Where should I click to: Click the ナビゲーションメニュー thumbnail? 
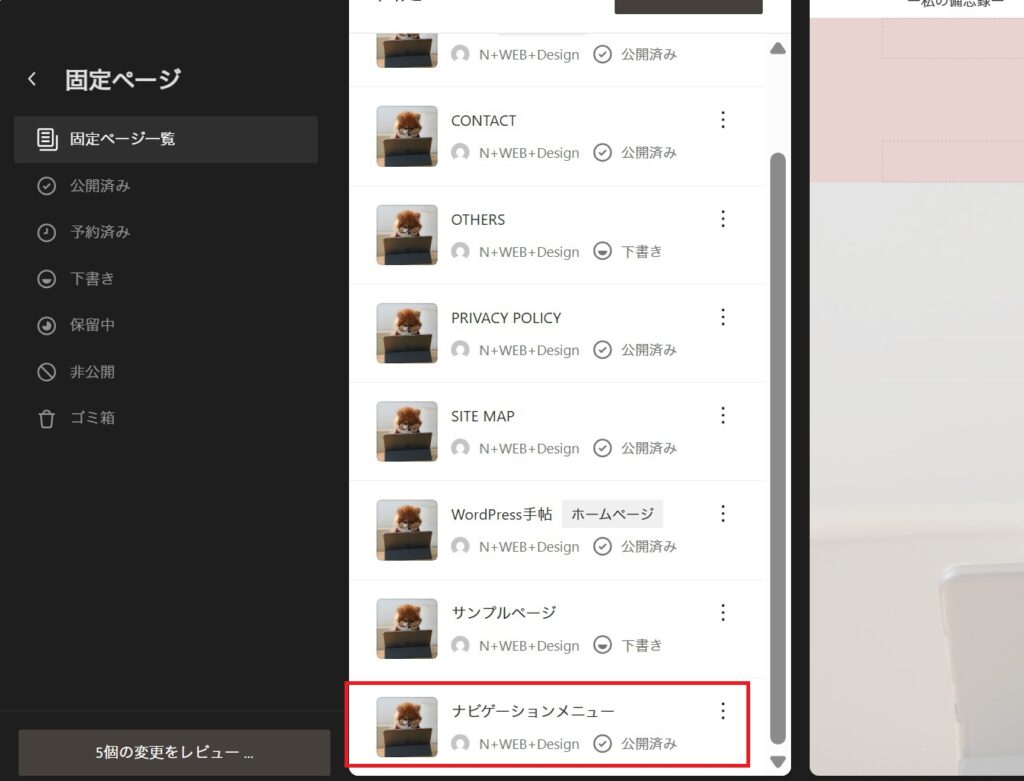(407, 727)
